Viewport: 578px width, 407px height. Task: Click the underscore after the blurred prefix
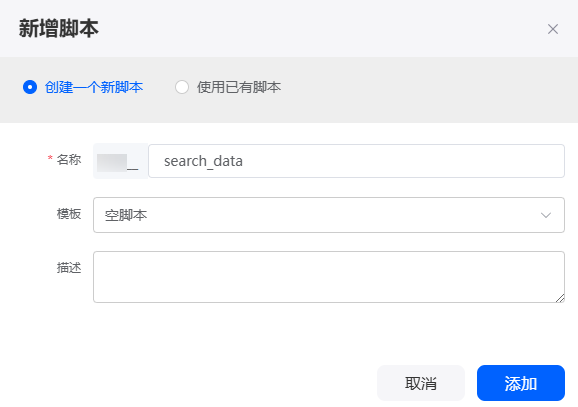point(133,169)
